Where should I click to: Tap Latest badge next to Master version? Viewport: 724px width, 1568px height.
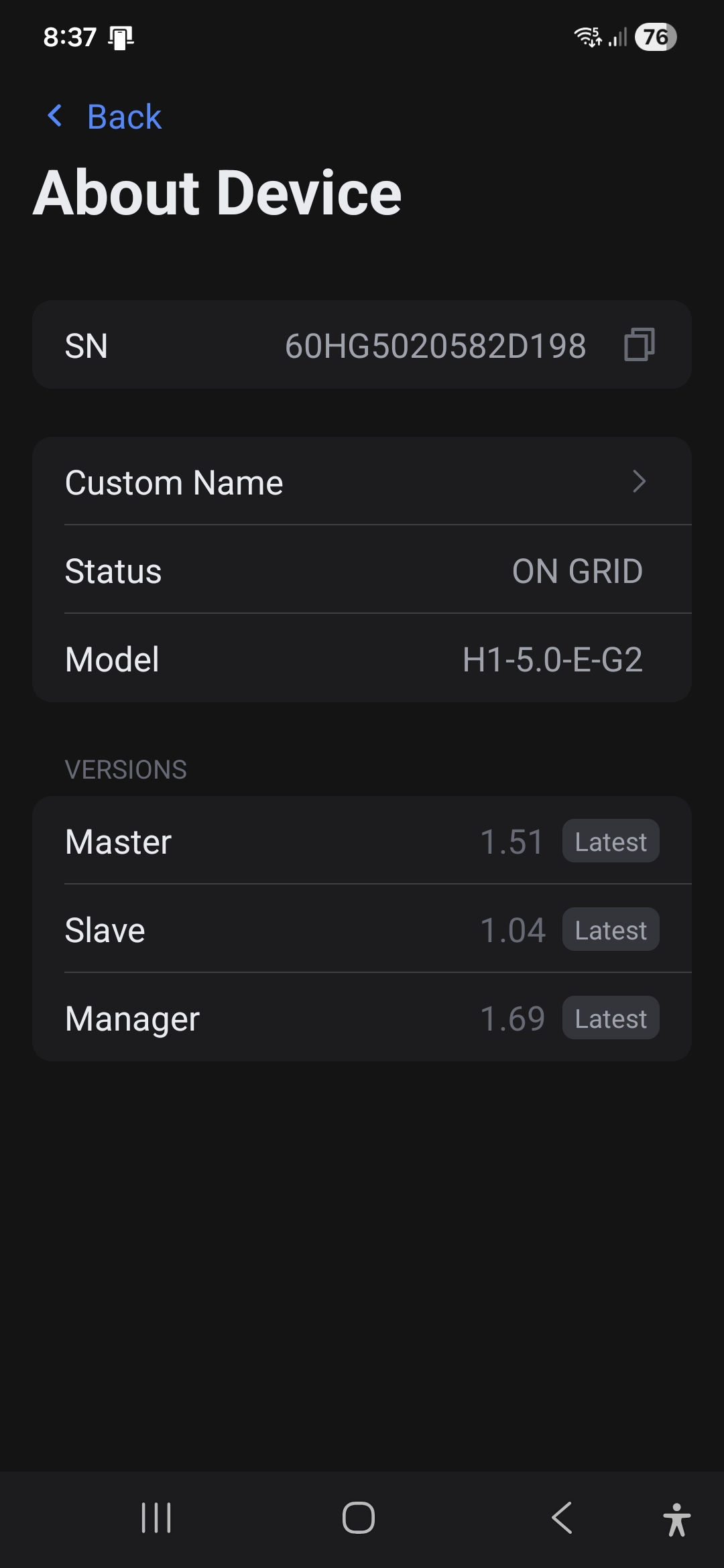click(x=611, y=842)
